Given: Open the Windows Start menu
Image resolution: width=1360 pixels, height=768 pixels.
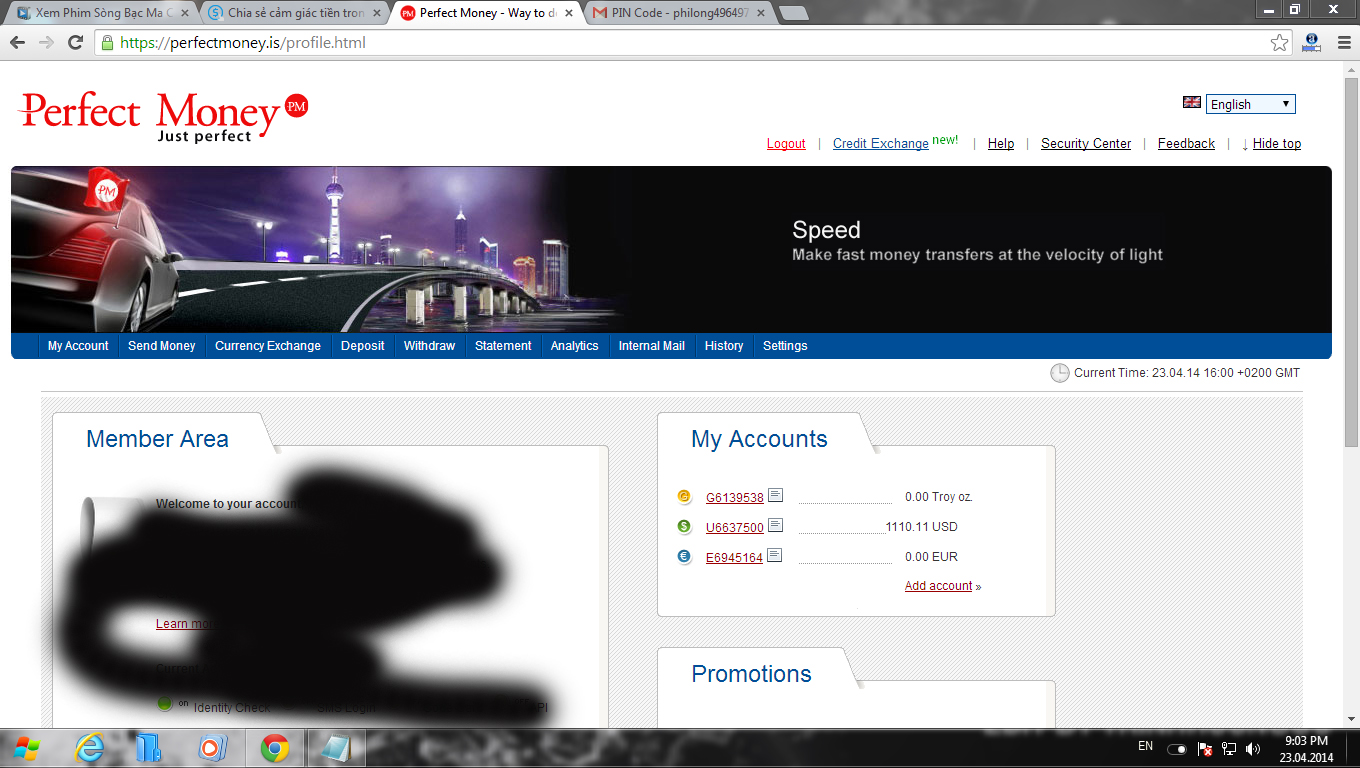Looking at the screenshot, I should (x=24, y=748).
